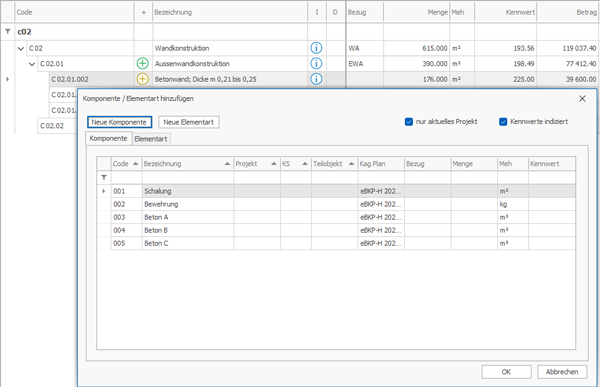Click code 002 cell in dialog
This screenshot has height=387, width=600.
127,204
